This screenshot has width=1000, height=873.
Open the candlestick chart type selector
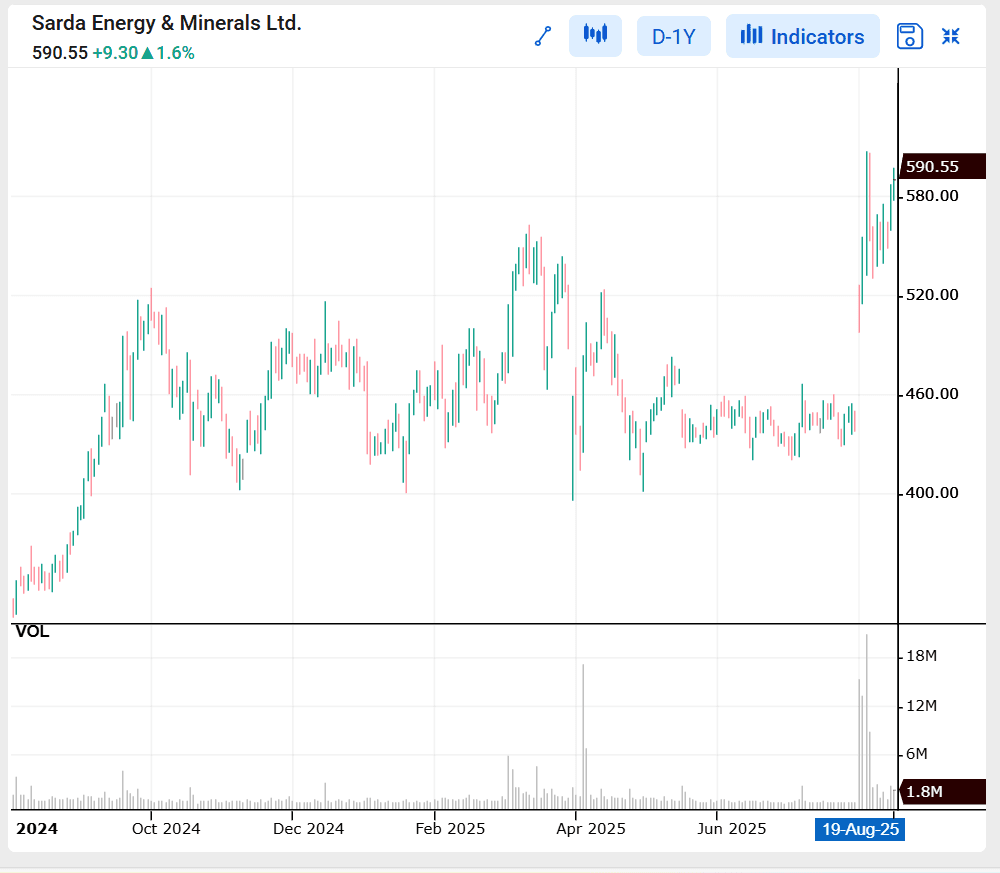pos(595,36)
